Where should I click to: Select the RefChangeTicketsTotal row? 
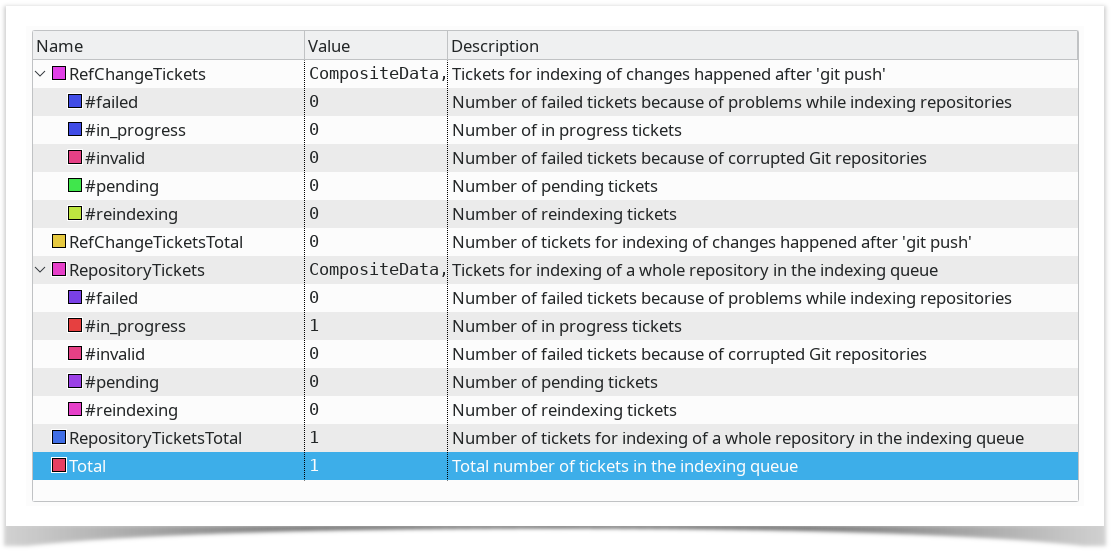pos(555,241)
